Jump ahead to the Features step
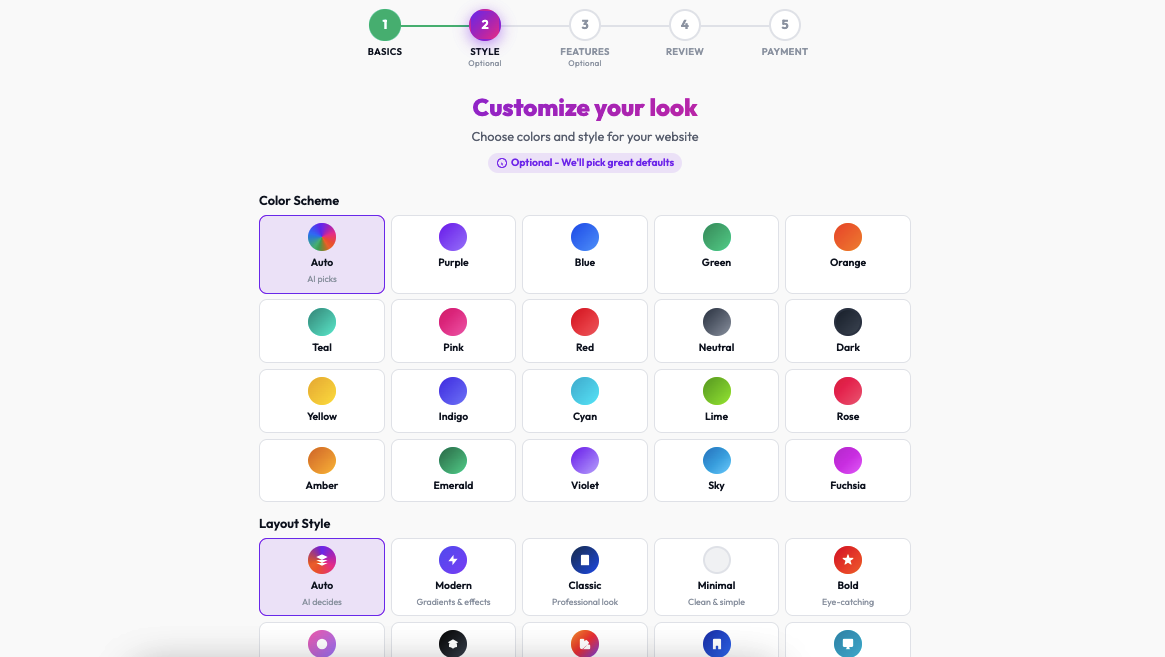 point(584,25)
